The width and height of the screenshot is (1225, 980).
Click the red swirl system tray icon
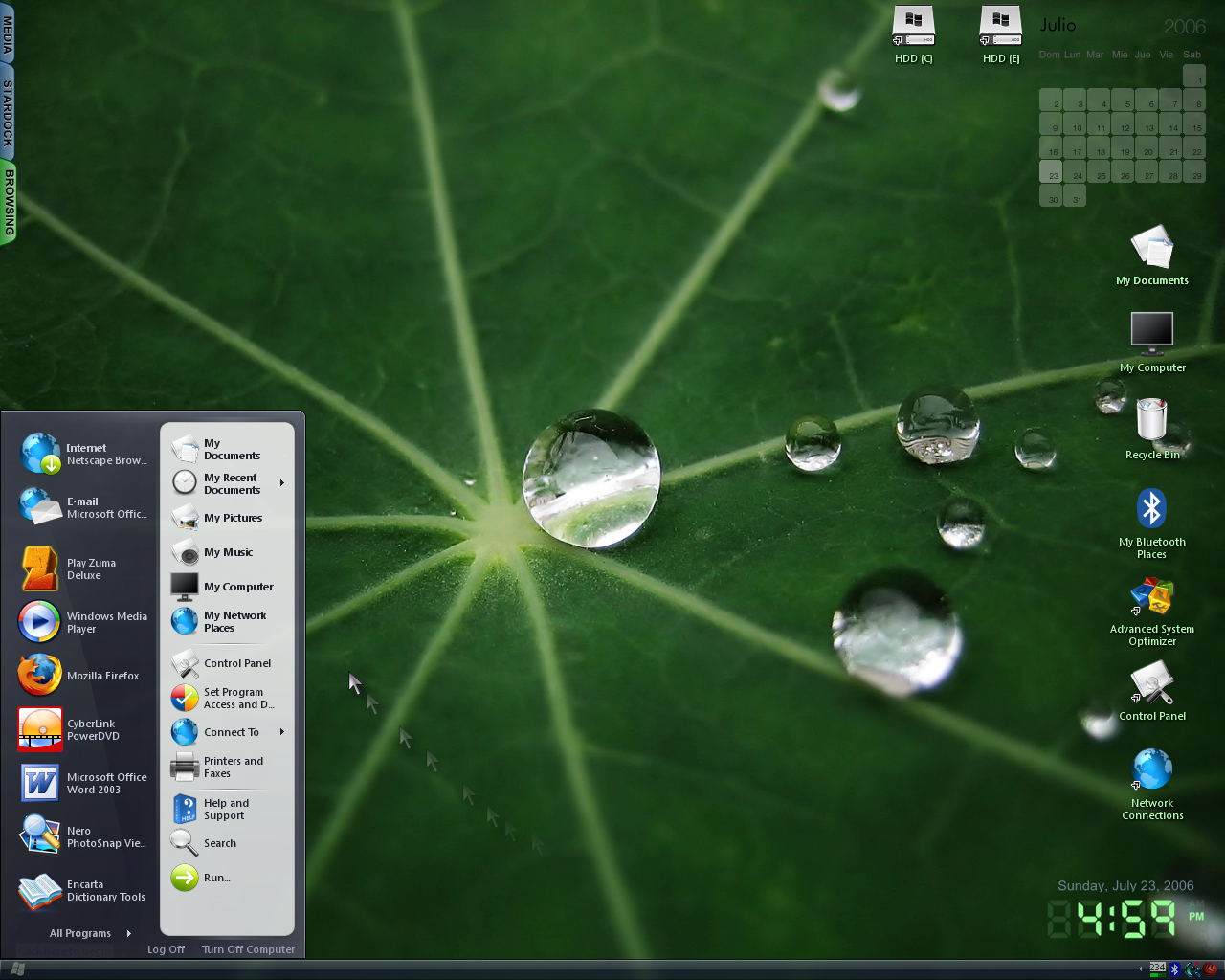(1210, 969)
